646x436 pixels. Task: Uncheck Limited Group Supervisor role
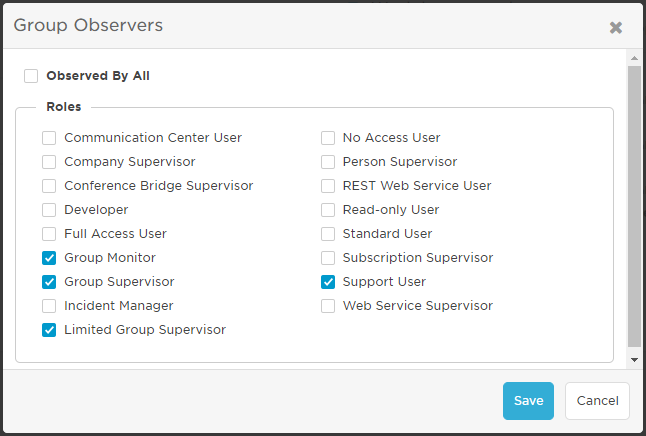point(49,330)
